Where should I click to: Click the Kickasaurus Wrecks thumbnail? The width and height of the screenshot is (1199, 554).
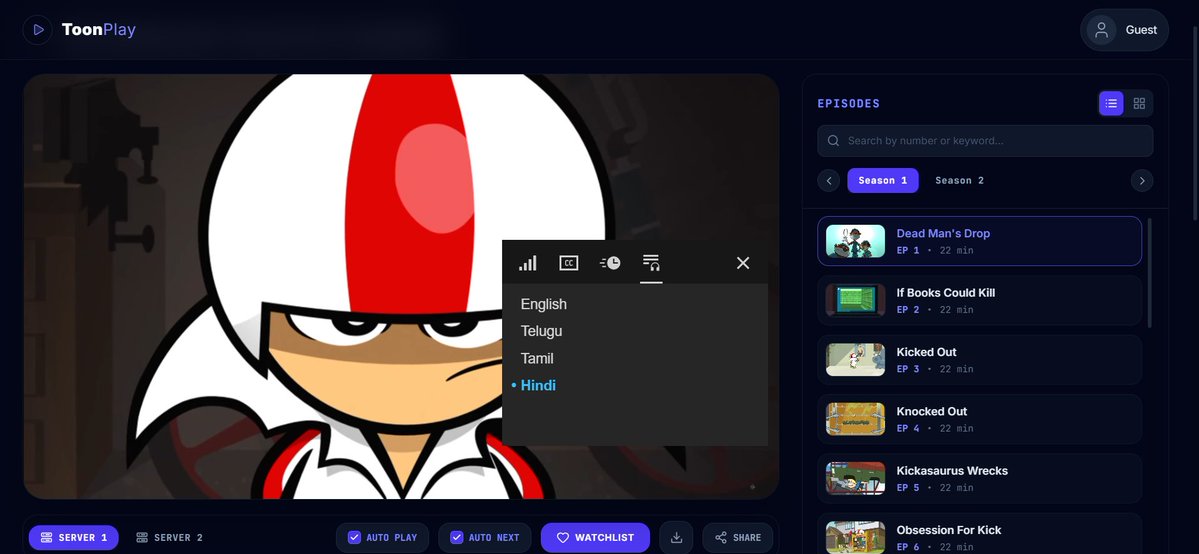click(856, 478)
